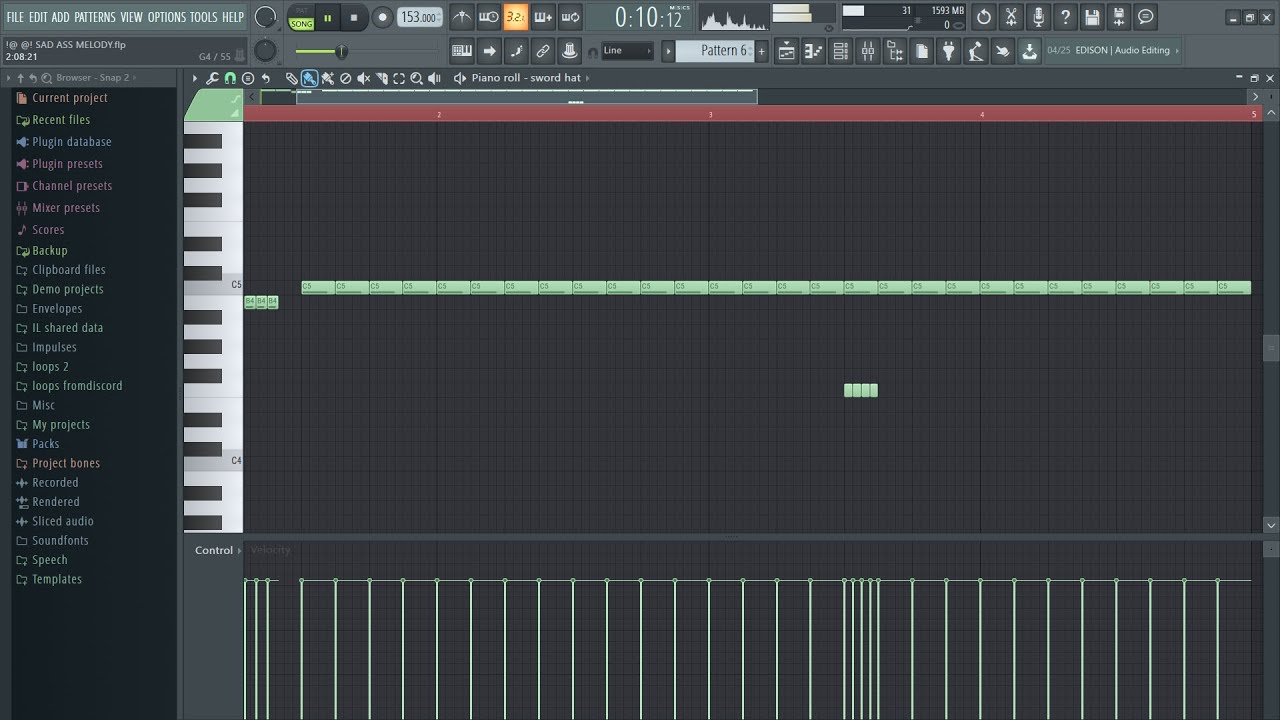Click the record button
This screenshot has width=1280, height=720.
(x=382, y=17)
